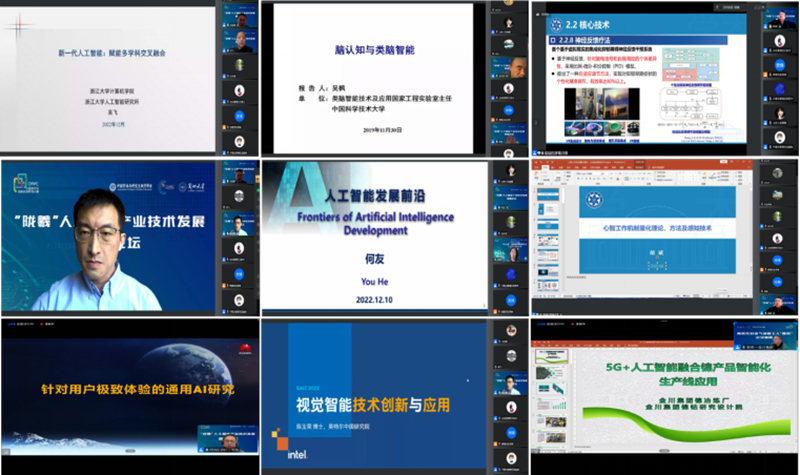
Task: Click the heading 人工智能发展前沿
Action: pyautogui.click(x=375, y=196)
